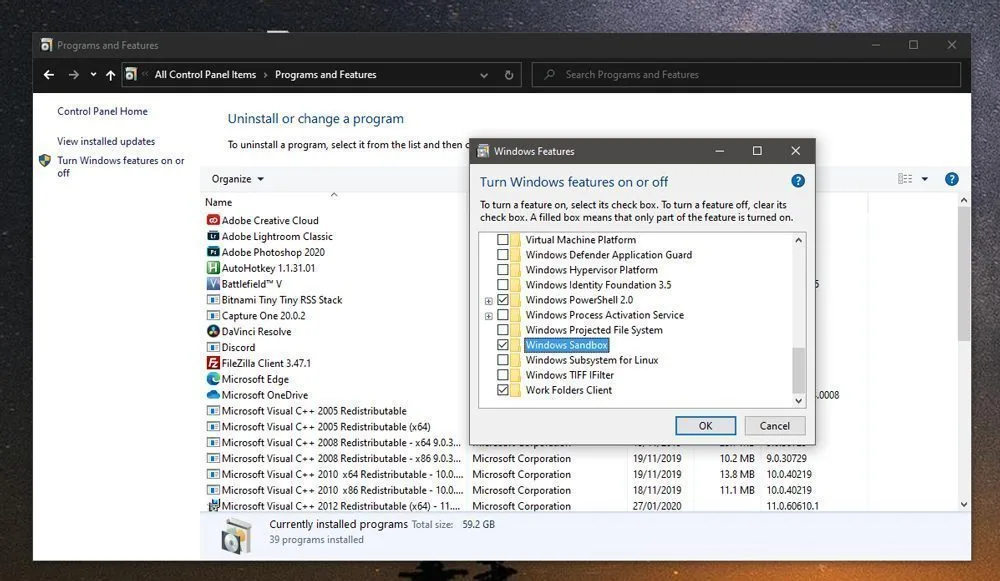The height and width of the screenshot is (581, 1000).
Task: Click the Windows Features title bar icon
Action: tap(483, 151)
